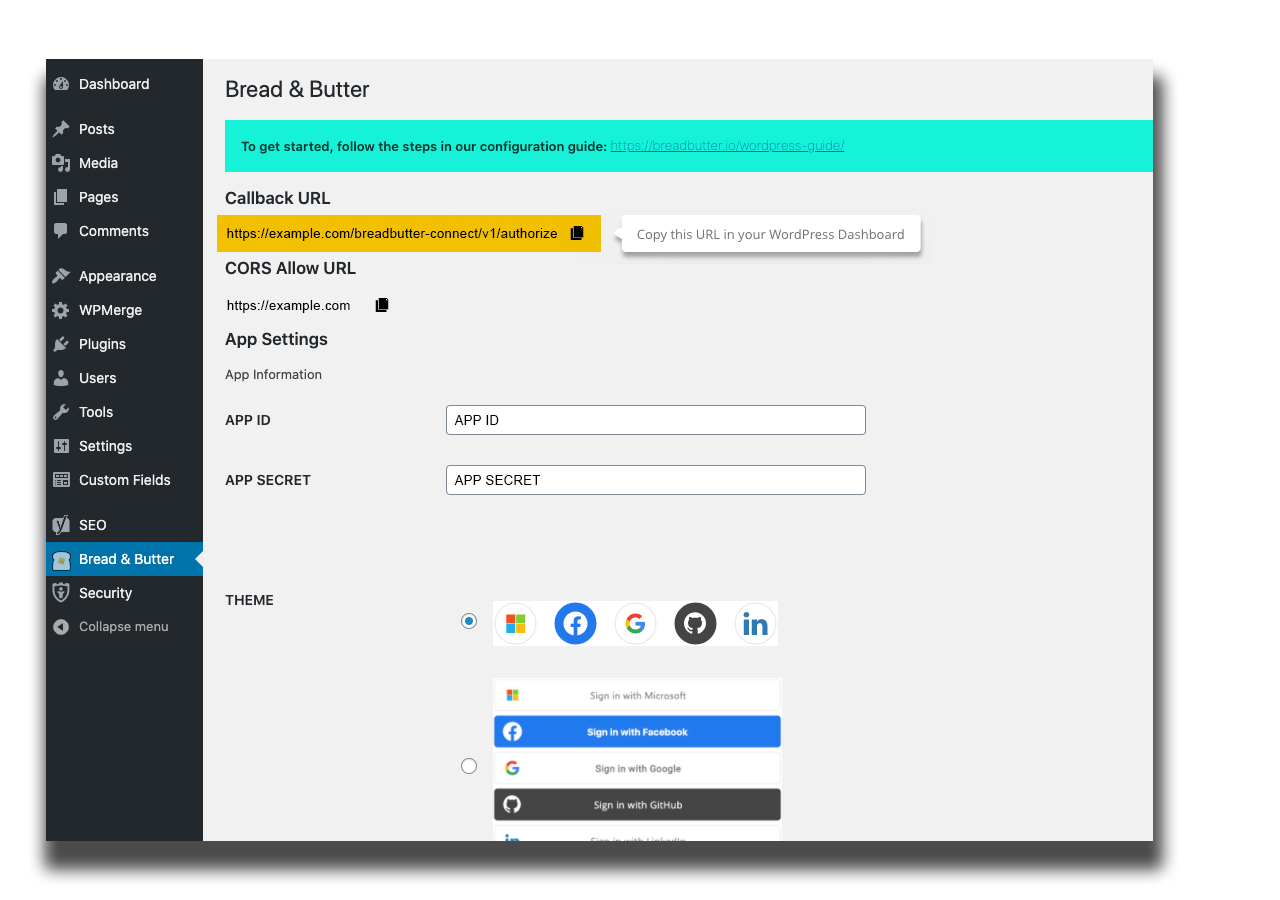Click the Callback URL text in yellow box
The width and height of the screenshot is (1280, 900).
[392, 233]
